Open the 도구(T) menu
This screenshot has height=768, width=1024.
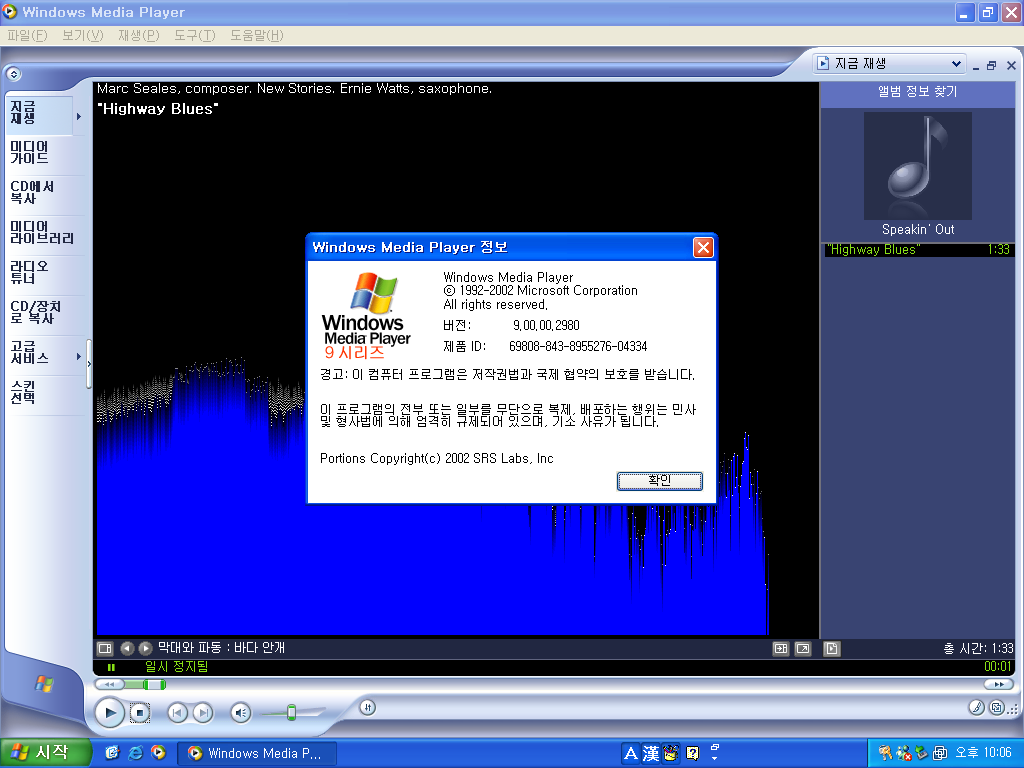tap(195, 35)
